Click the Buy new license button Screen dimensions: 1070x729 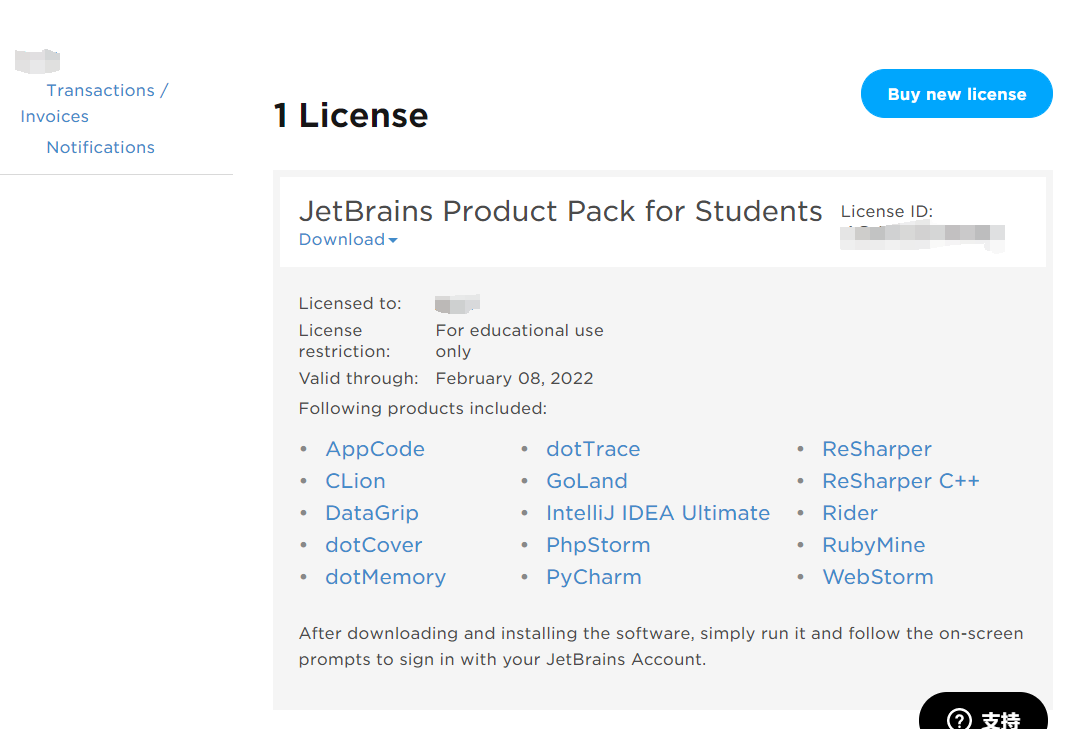pos(956,94)
